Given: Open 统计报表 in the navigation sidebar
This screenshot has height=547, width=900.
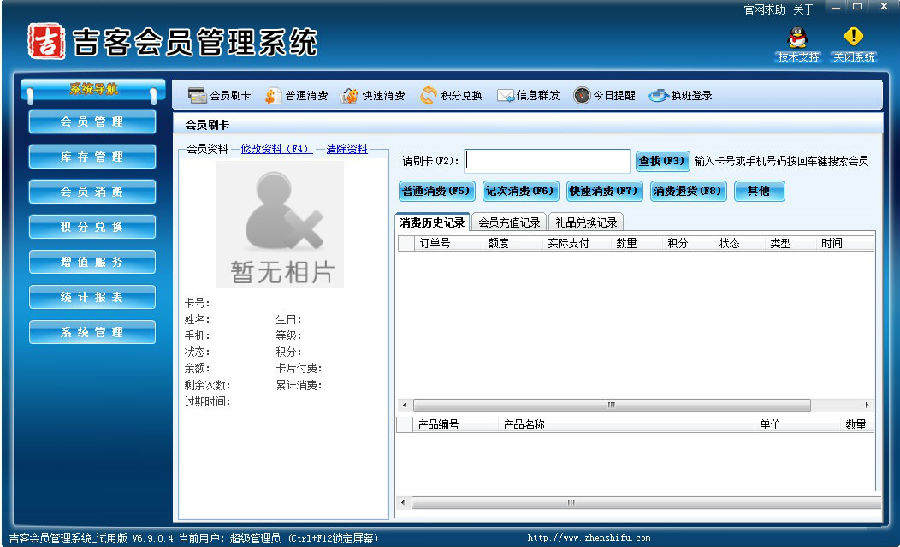Looking at the screenshot, I should pyautogui.click(x=92, y=297).
